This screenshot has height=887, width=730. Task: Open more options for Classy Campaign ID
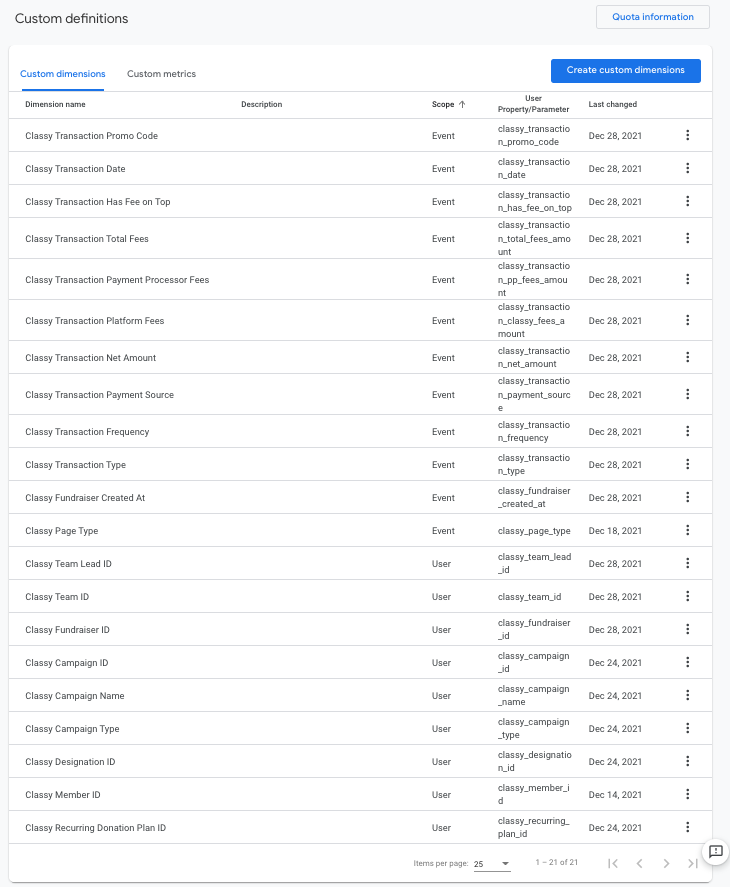688,662
